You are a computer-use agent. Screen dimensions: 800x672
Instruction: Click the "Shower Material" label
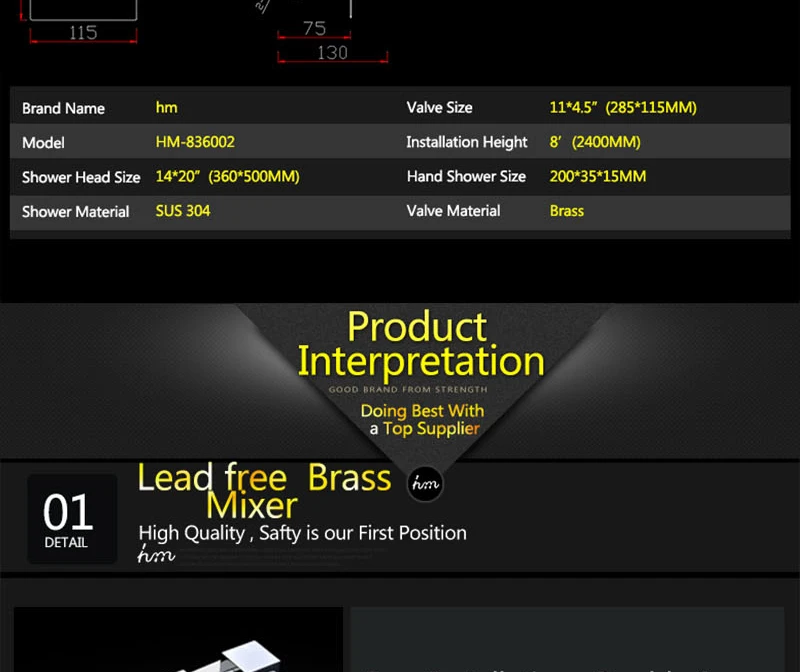76,212
